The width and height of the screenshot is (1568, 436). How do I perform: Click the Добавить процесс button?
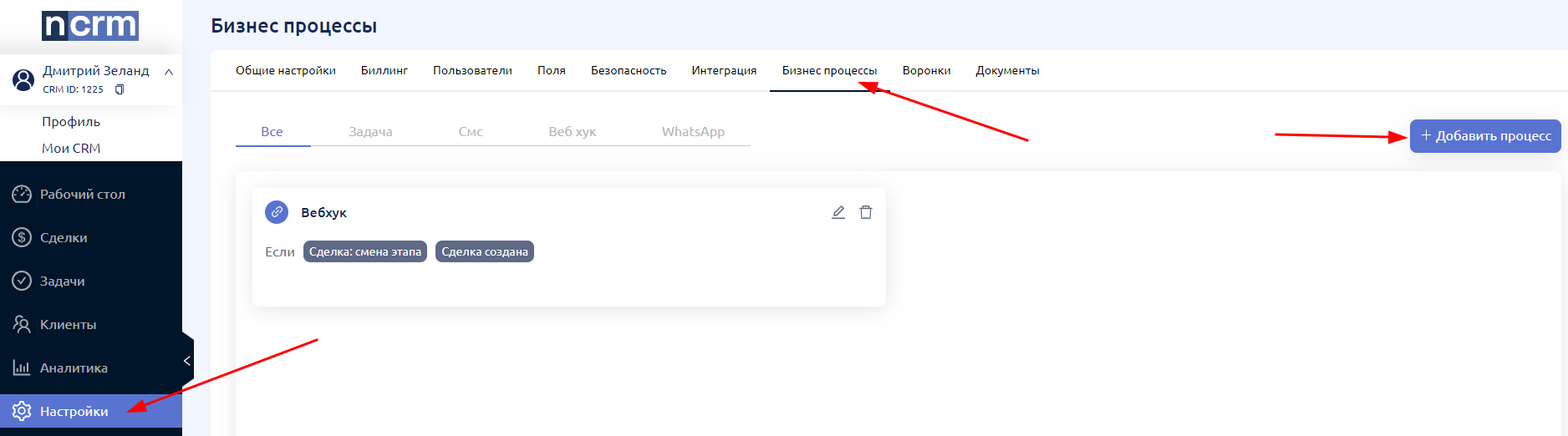(1485, 135)
